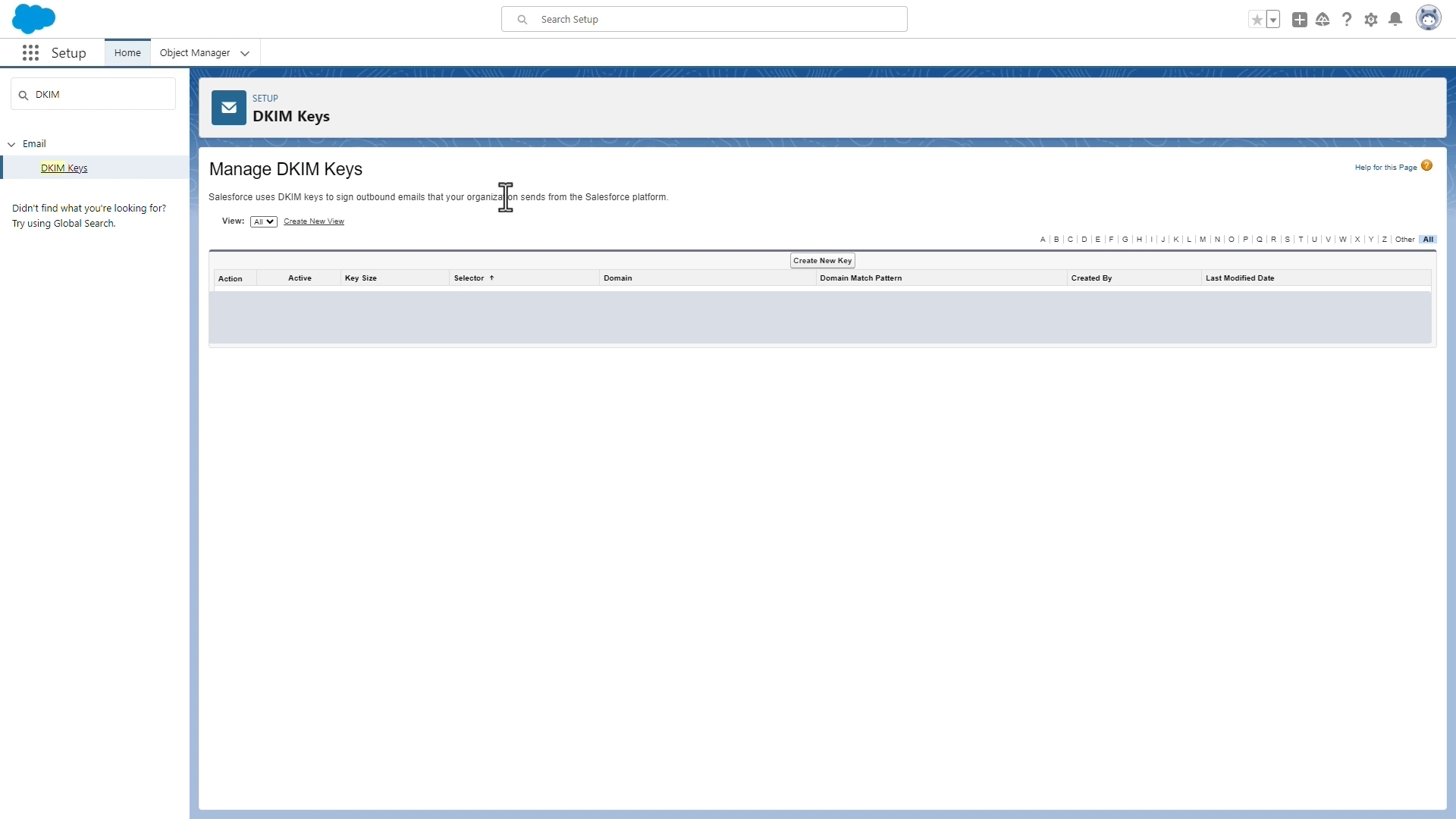Click the Create New View link
The height and width of the screenshot is (819, 1456).
(314, 221)
